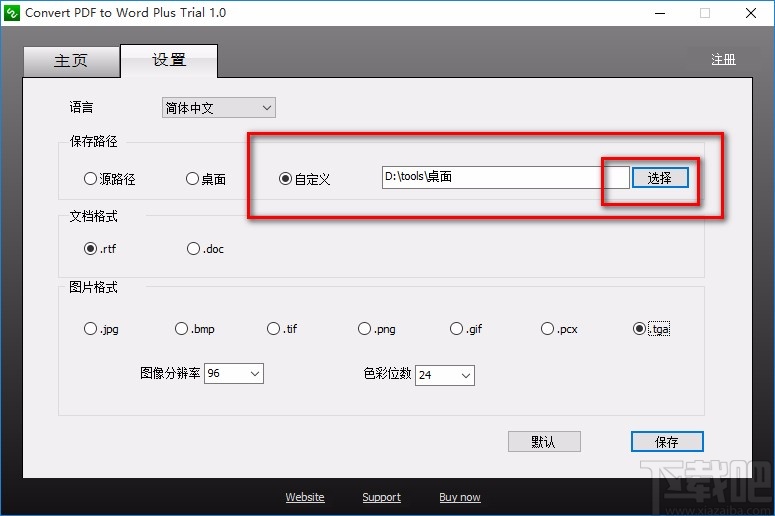This screenshot has width=775, height=516.
Task: Select .rtf document format
Action: tap(100, 248)
